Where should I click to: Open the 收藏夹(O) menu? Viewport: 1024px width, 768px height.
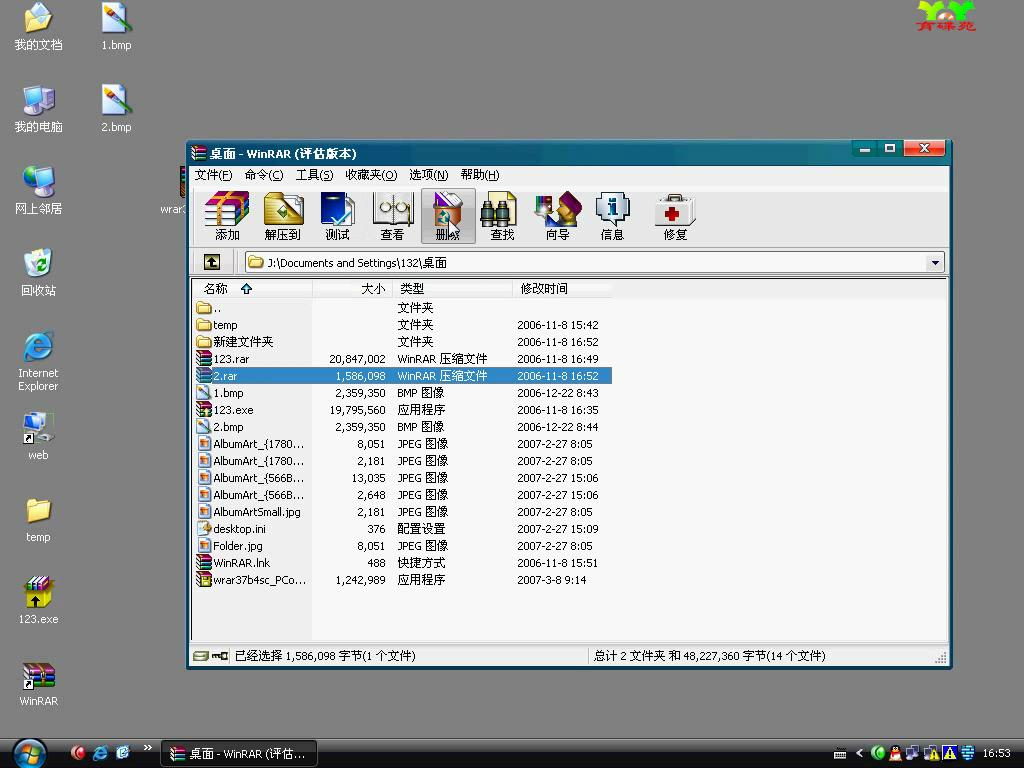(x=371, y=175)
